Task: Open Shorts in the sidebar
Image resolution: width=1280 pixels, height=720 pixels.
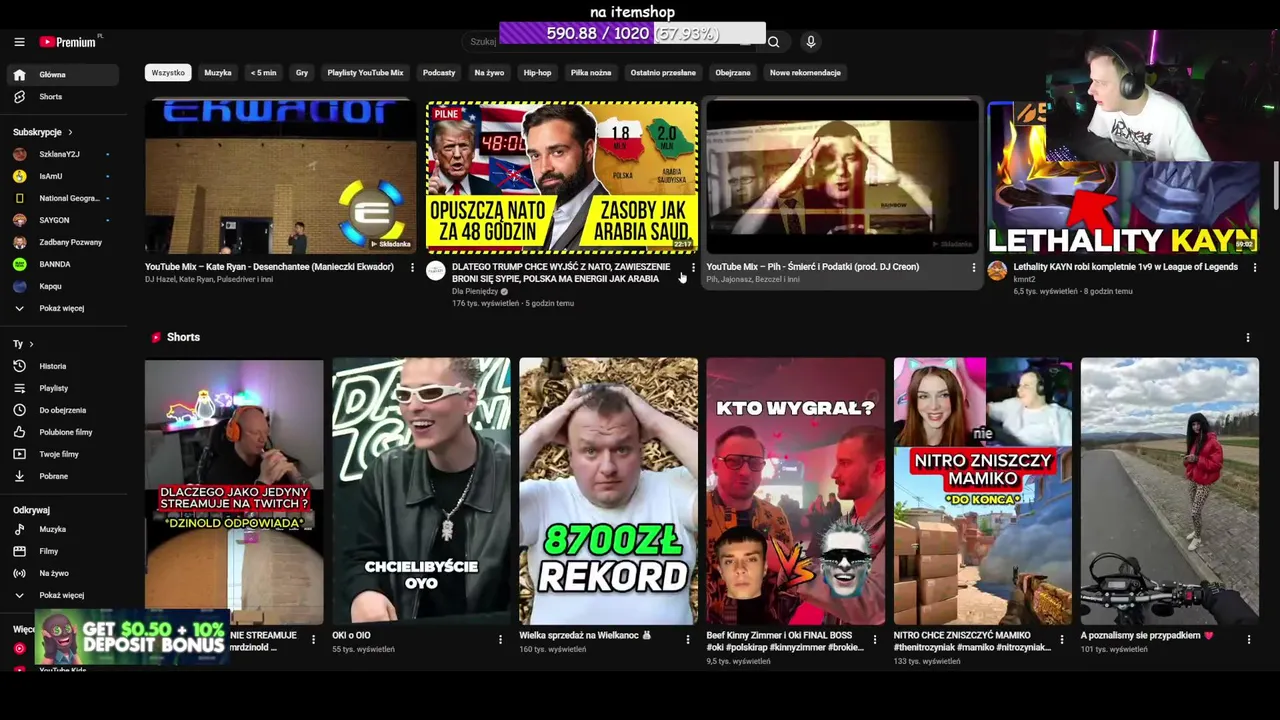Action: coord(63,97)
